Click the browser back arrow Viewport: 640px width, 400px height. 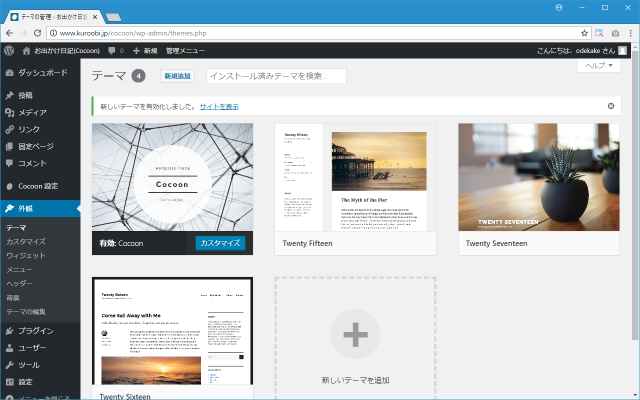pos(9,33)
